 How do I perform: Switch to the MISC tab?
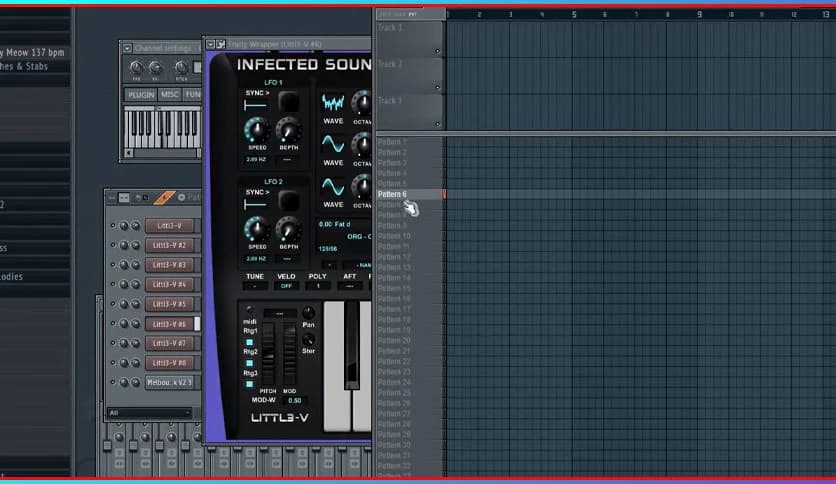(x=170, y=94)
